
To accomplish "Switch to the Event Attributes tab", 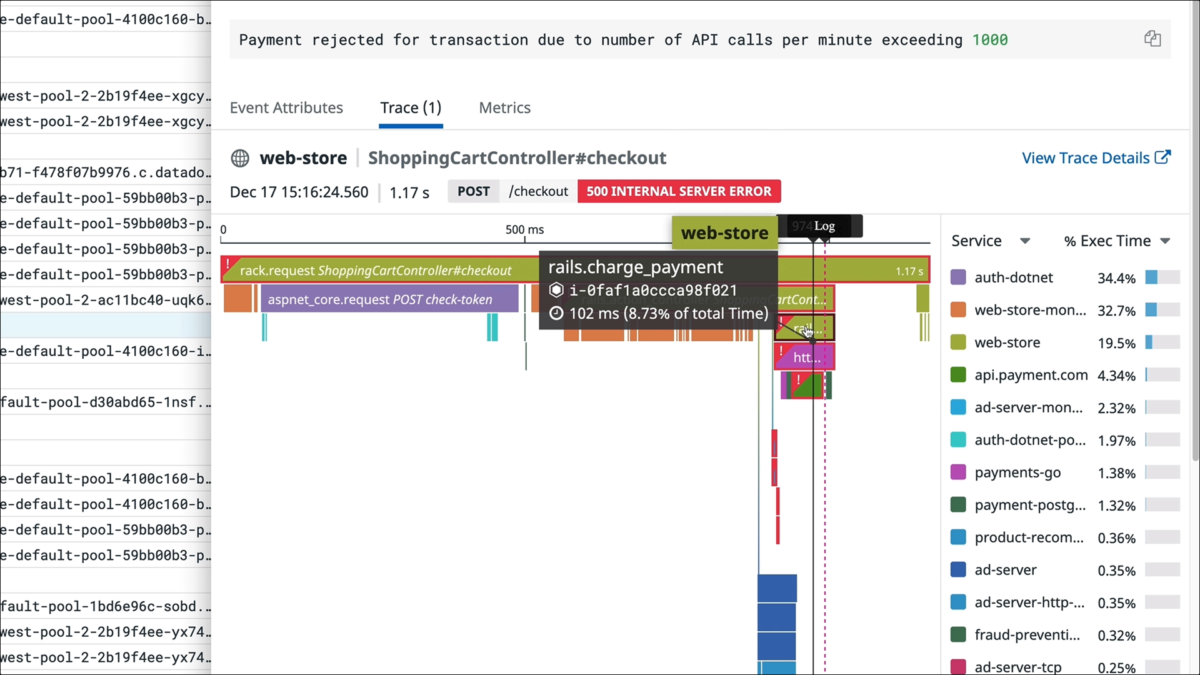I will 286,108.
